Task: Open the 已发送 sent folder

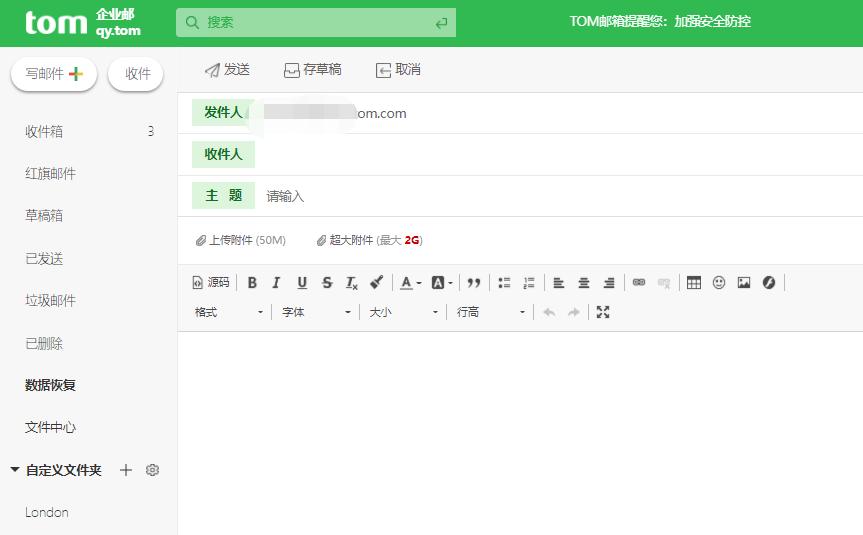Action: click(44, 258)
